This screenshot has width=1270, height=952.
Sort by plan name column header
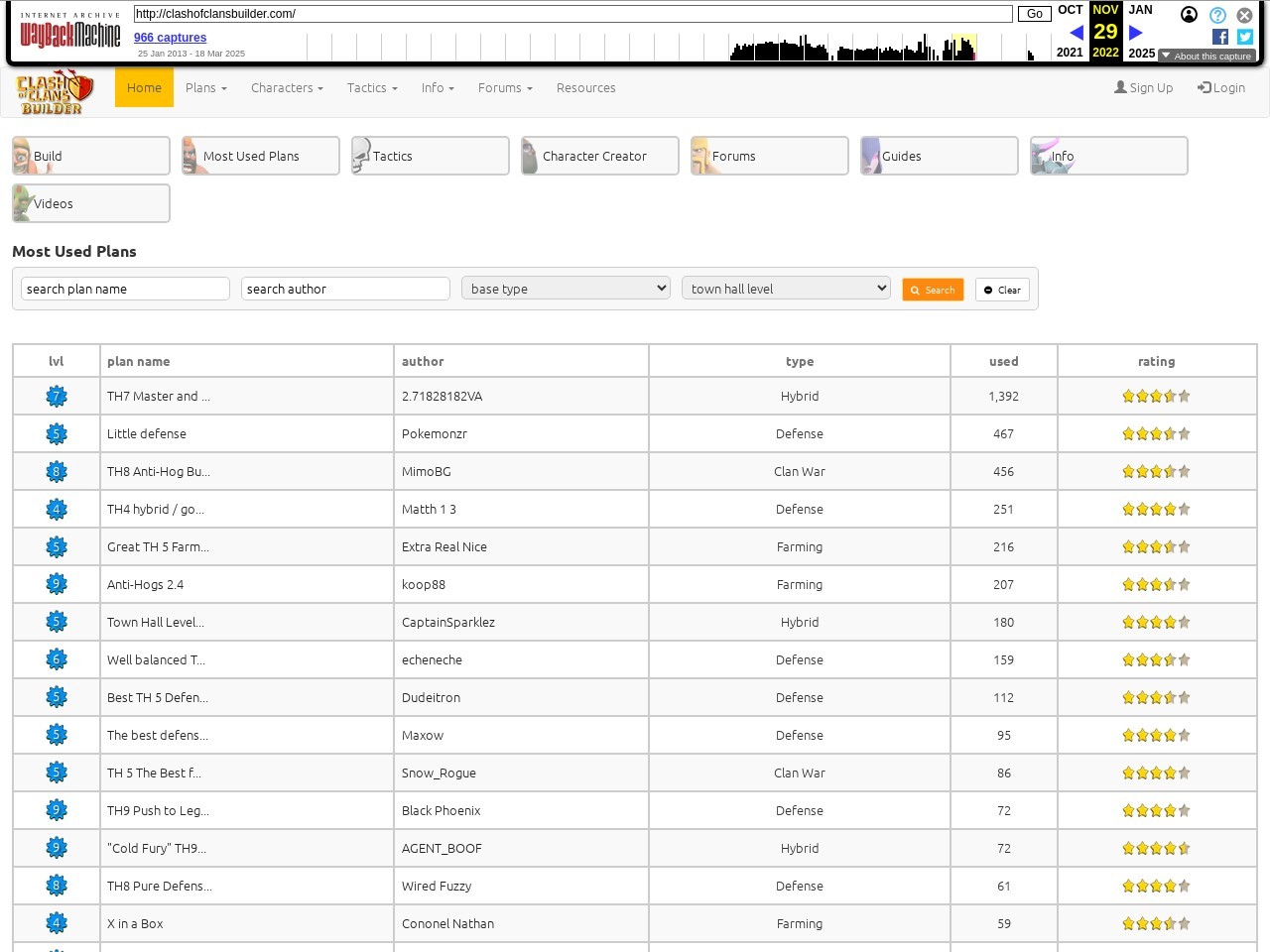[246, 362]
